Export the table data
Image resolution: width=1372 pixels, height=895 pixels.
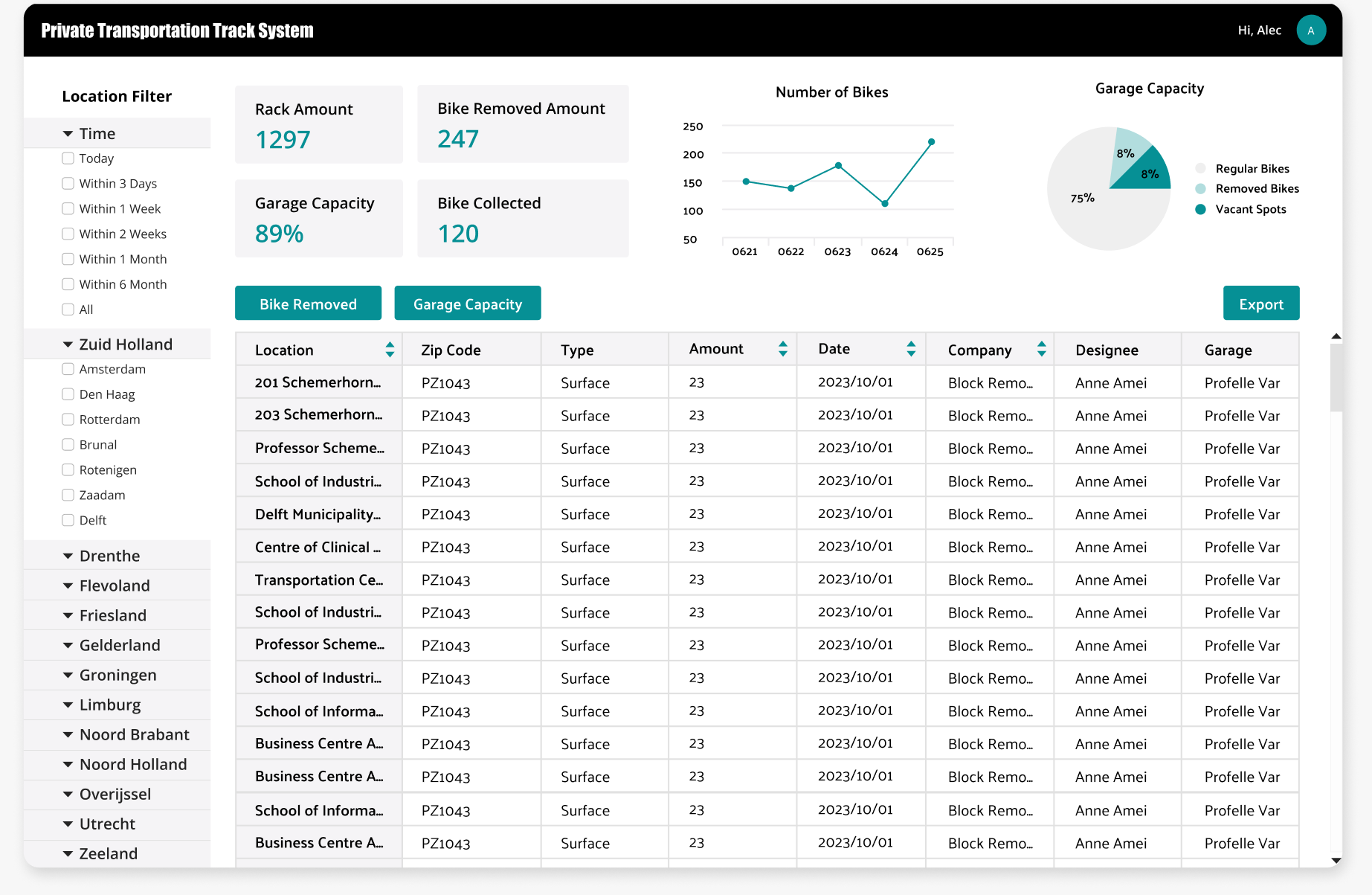coord(1261,304)
